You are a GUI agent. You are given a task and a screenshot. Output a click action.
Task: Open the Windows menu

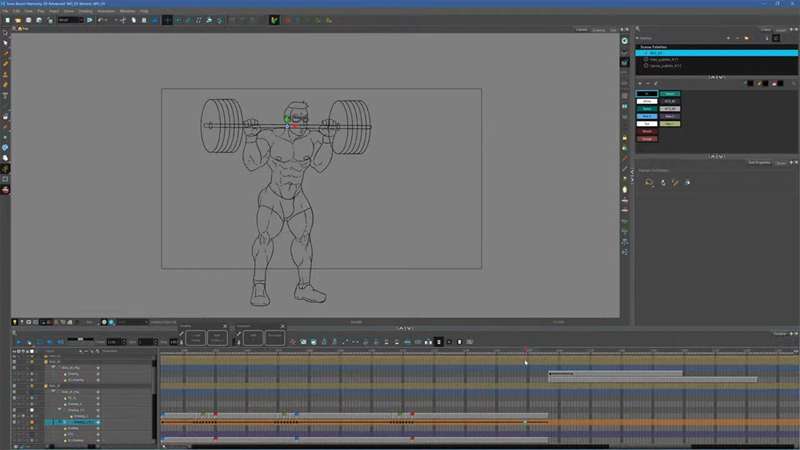click(x=128, y=11)
